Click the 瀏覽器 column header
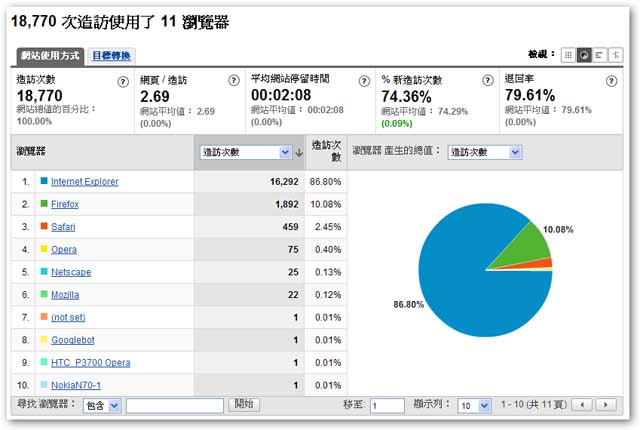 tap(31, 151)
